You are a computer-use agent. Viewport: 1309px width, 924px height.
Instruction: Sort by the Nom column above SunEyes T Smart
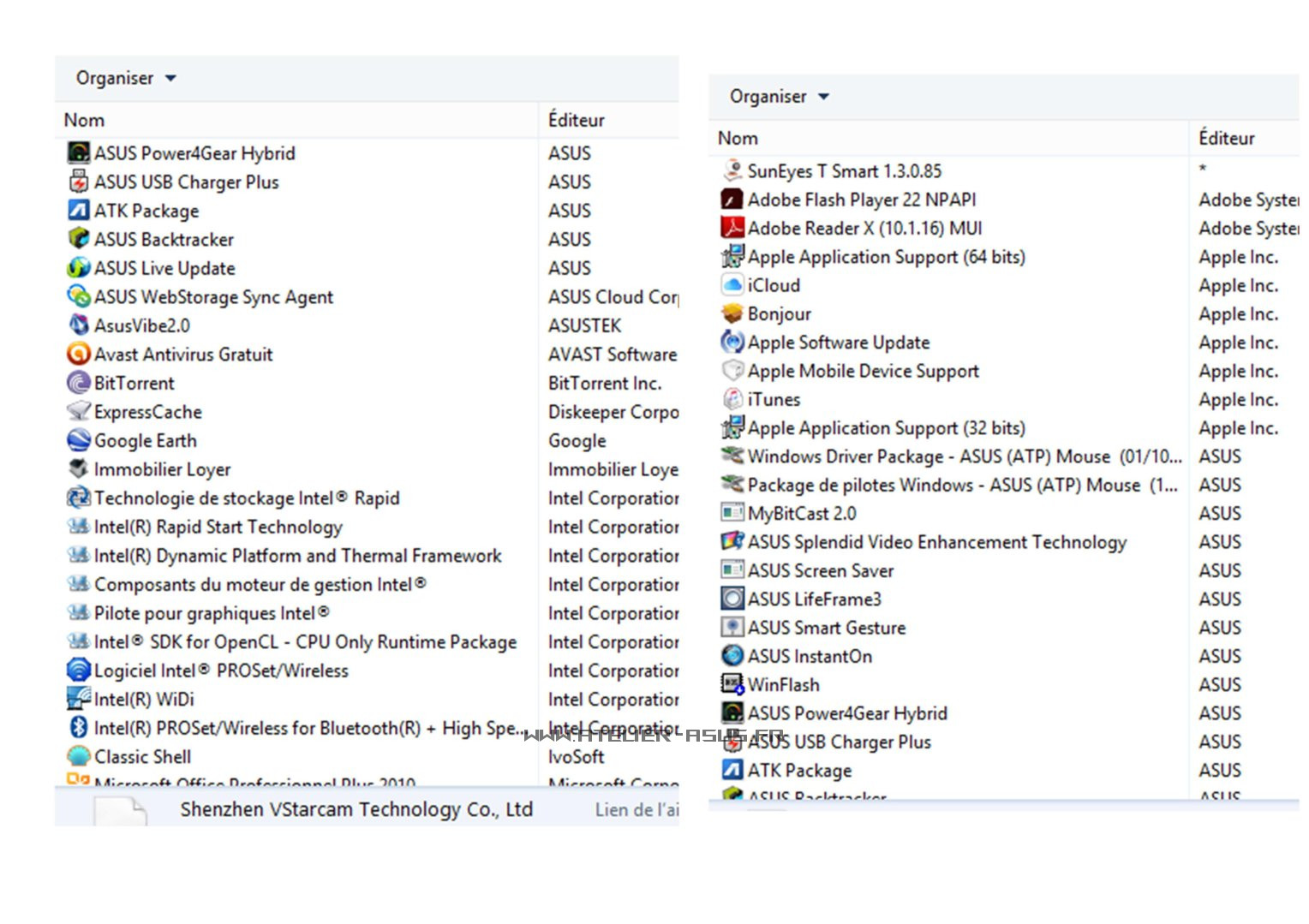pyautogui.click(x=738, y=138)
